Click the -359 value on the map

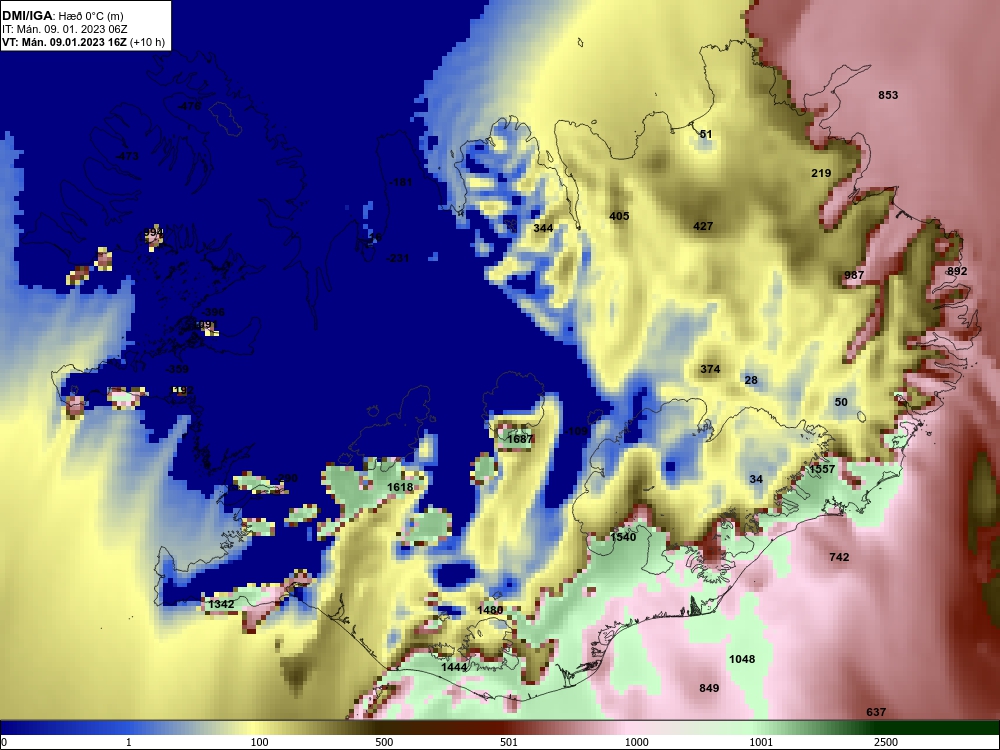pyautogui.click(x=177, y=369)
